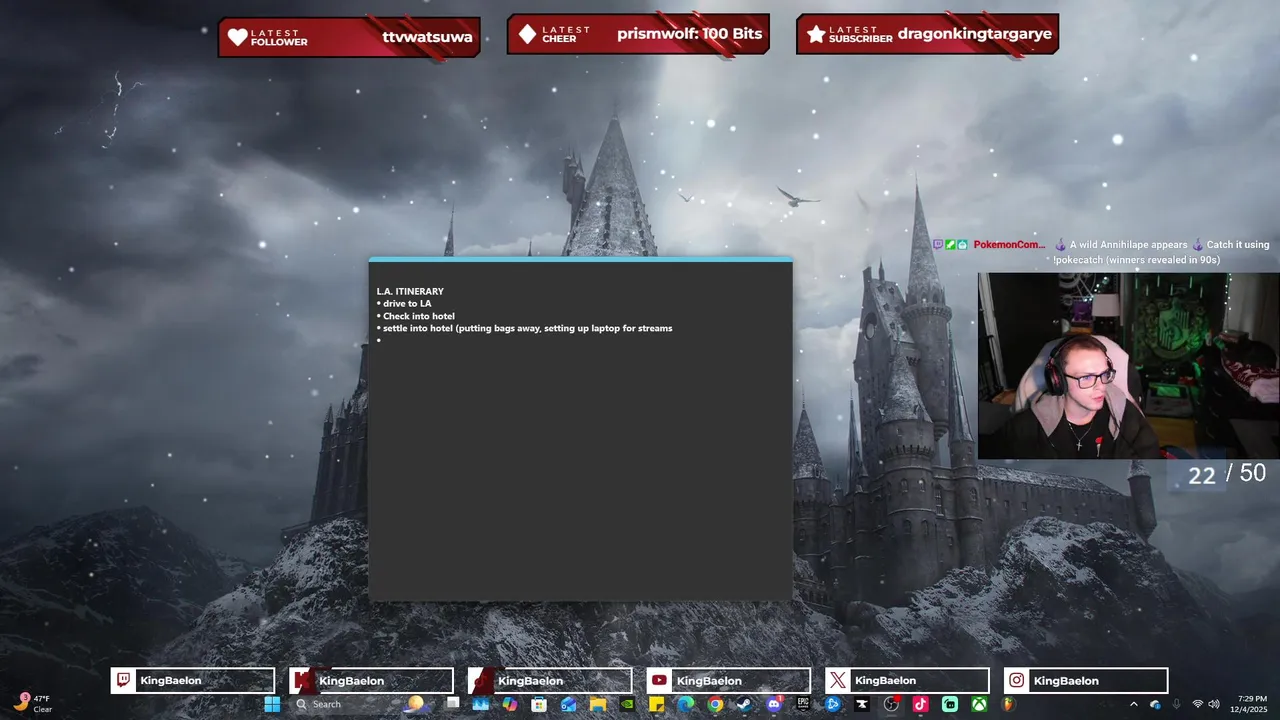Click the 'settle into hotel' note line
The image size is (1280, 720).
pyautogui.click(x=525, y=328)
